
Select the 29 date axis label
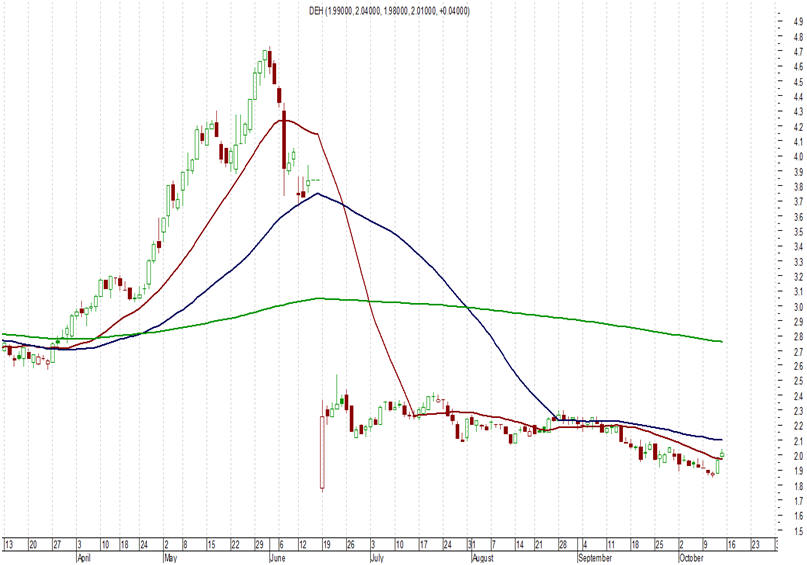point(259,544)
